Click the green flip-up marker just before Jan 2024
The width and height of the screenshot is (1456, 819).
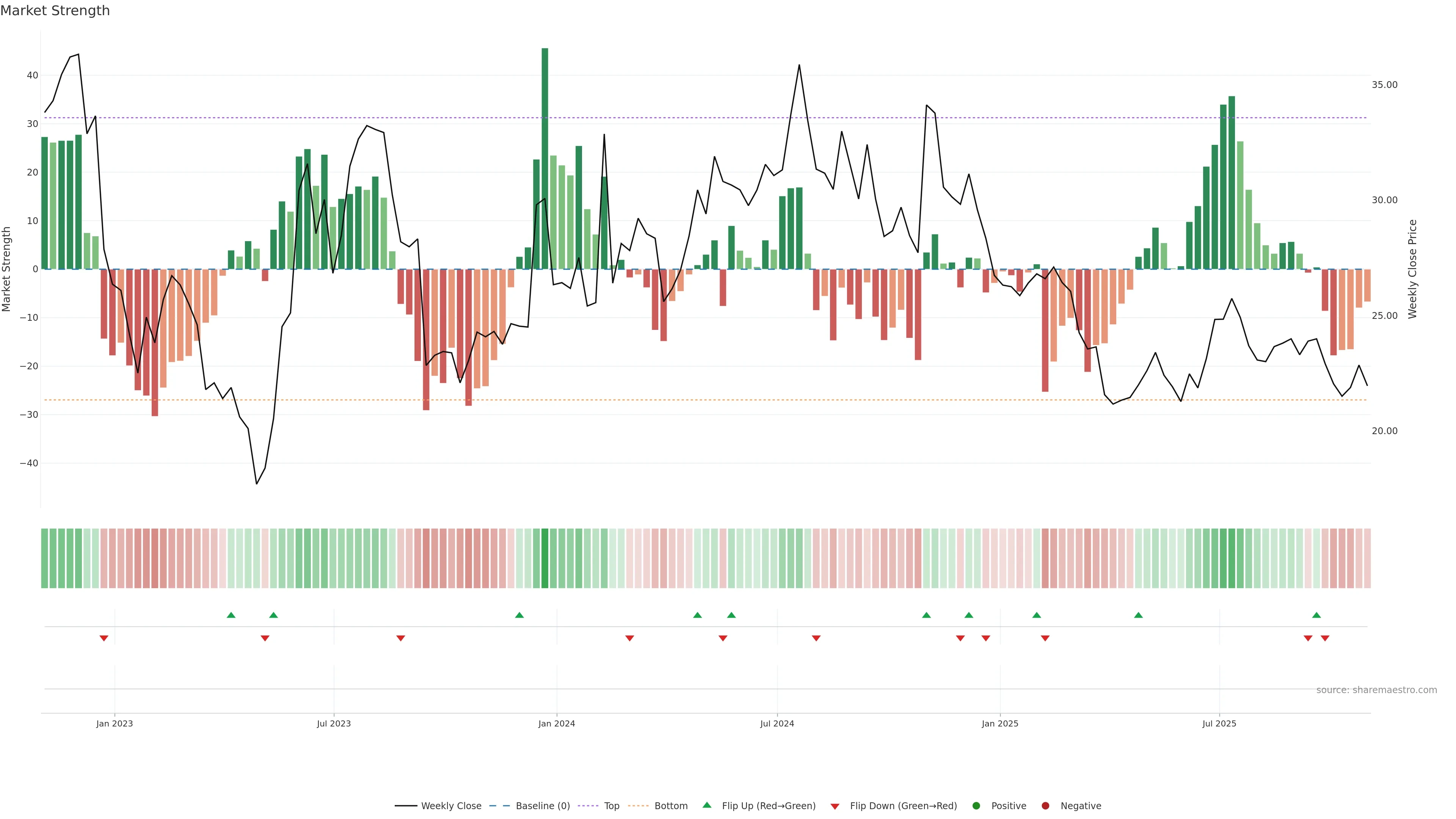(519, 615)
